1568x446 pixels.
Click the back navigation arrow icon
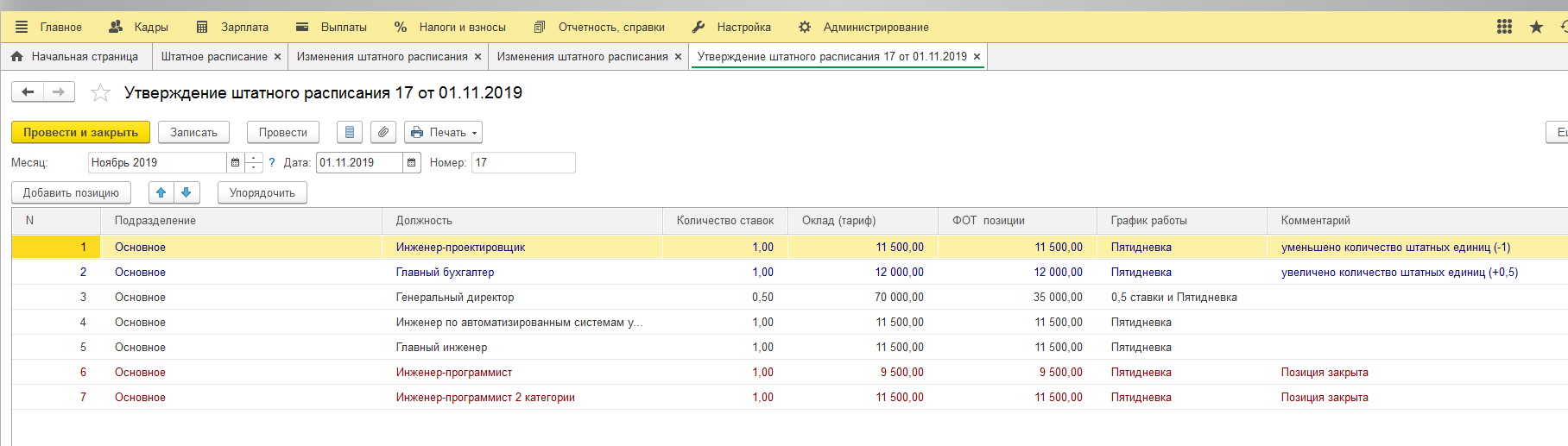(28, 92)
